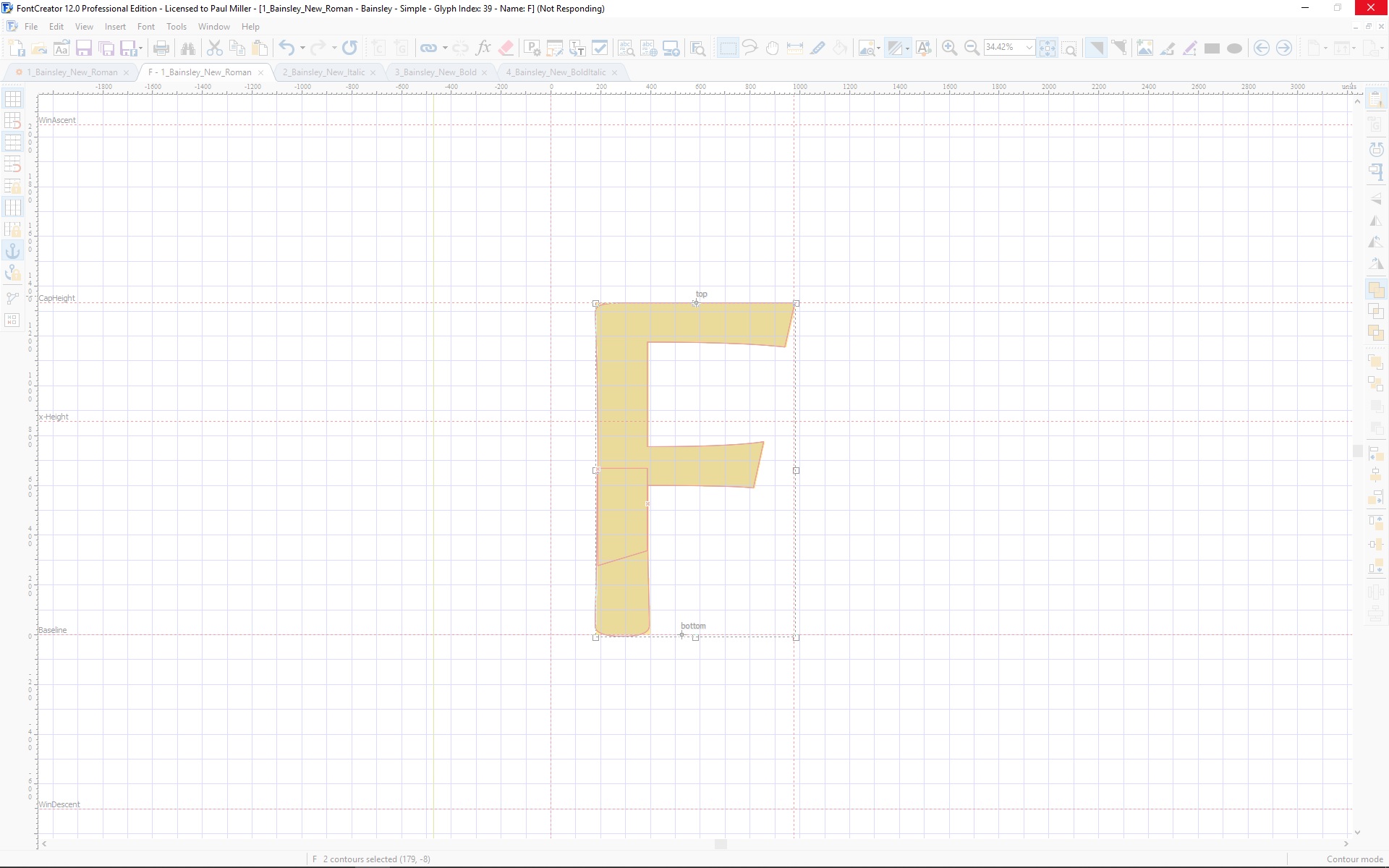Open the Font menu

click(146, 27)
